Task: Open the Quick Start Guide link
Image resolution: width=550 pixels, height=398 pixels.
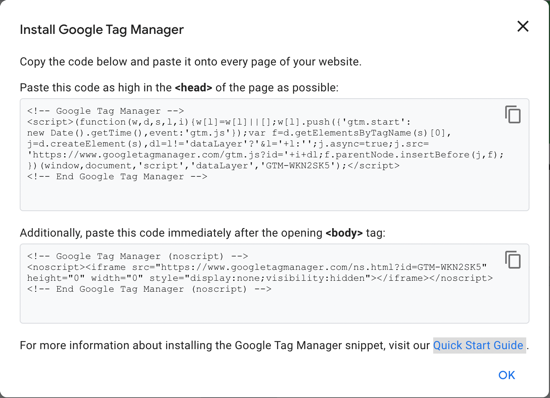Action: 478,345
